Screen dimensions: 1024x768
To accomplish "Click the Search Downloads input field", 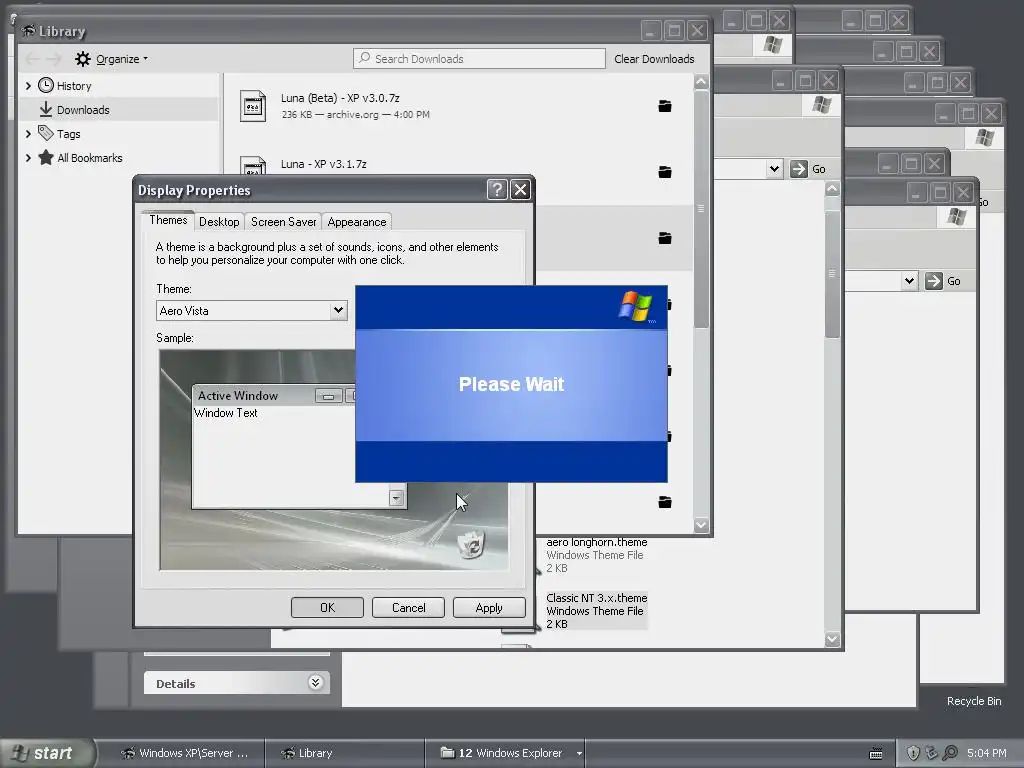I will [x=479, y=58].
